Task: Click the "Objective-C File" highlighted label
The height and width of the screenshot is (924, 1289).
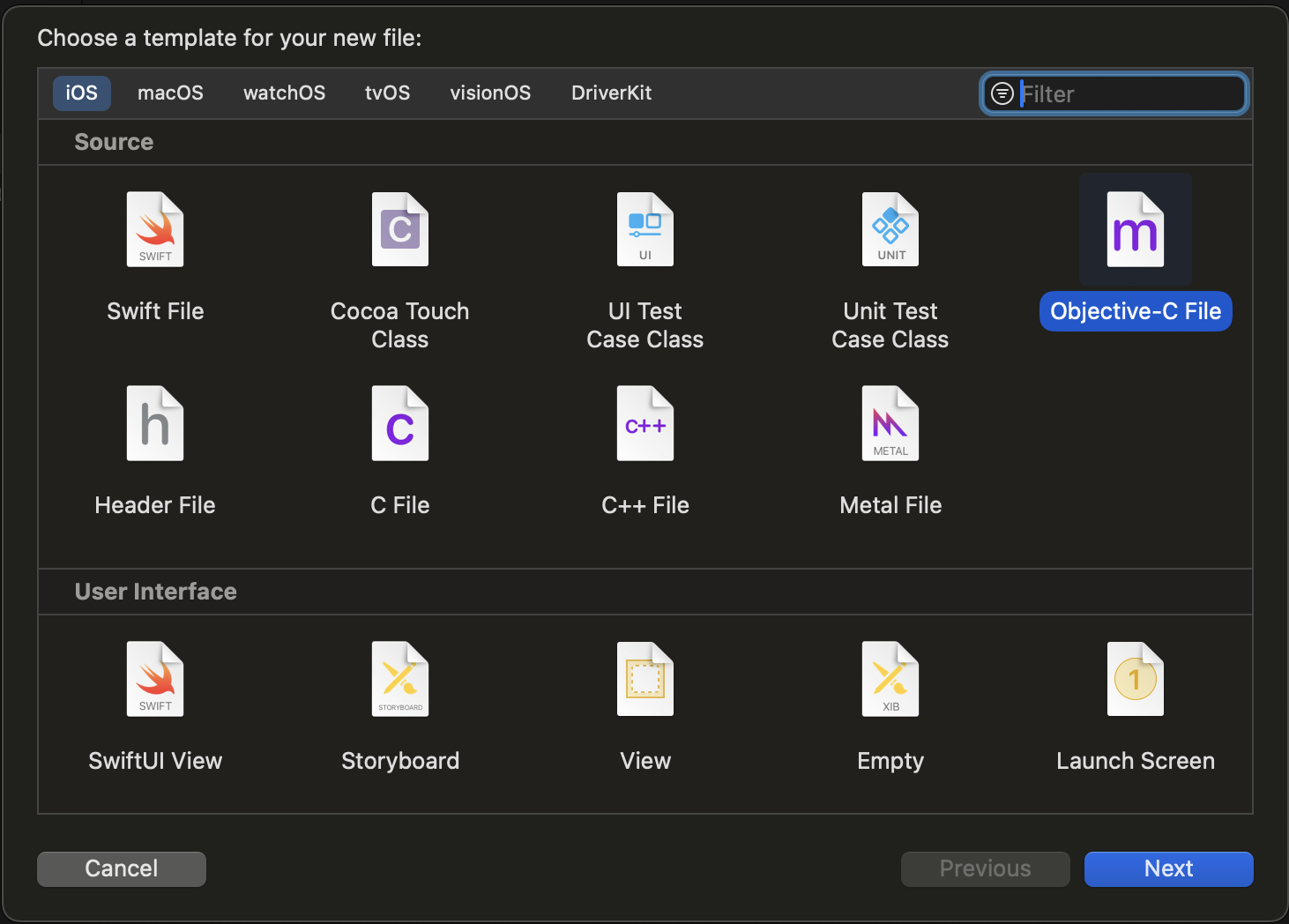Action: coord(1136,311)
